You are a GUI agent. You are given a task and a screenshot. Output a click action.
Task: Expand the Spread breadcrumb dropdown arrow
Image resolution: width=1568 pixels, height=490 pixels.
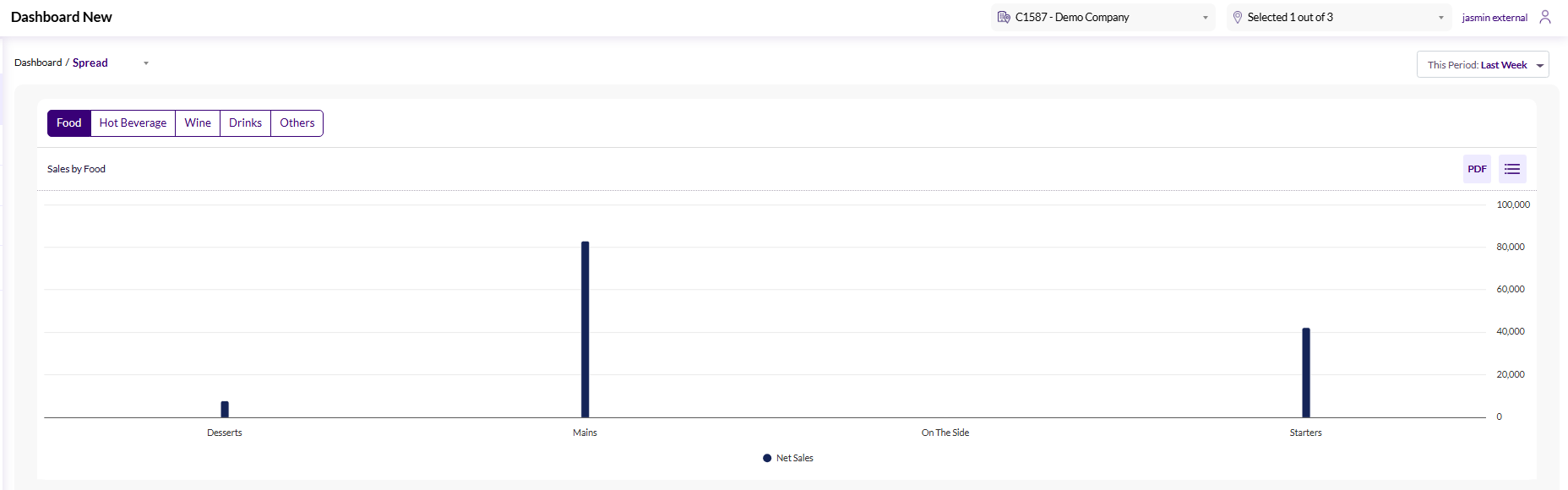(x=146, y=63)
